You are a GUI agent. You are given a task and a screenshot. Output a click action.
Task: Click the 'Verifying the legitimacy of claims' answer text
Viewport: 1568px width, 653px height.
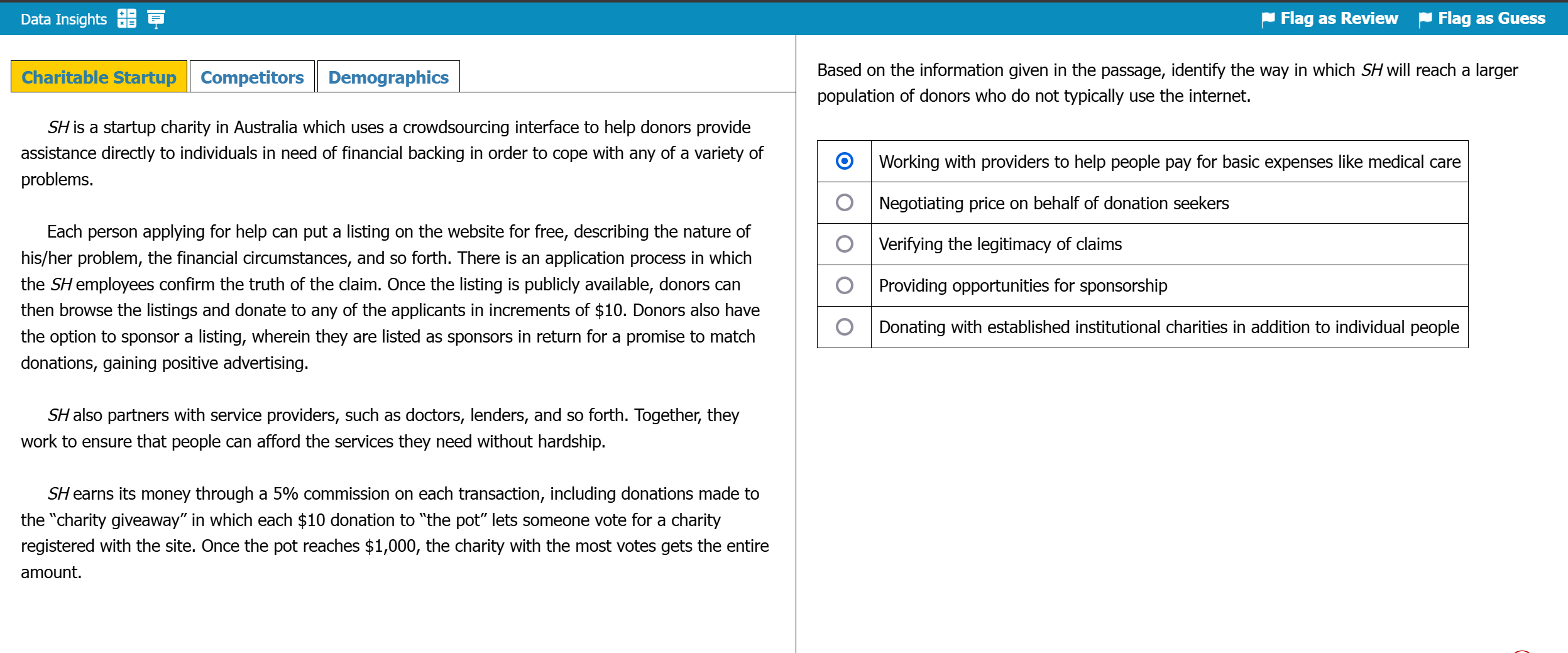pyautogui.click(x=1000, y=244)
